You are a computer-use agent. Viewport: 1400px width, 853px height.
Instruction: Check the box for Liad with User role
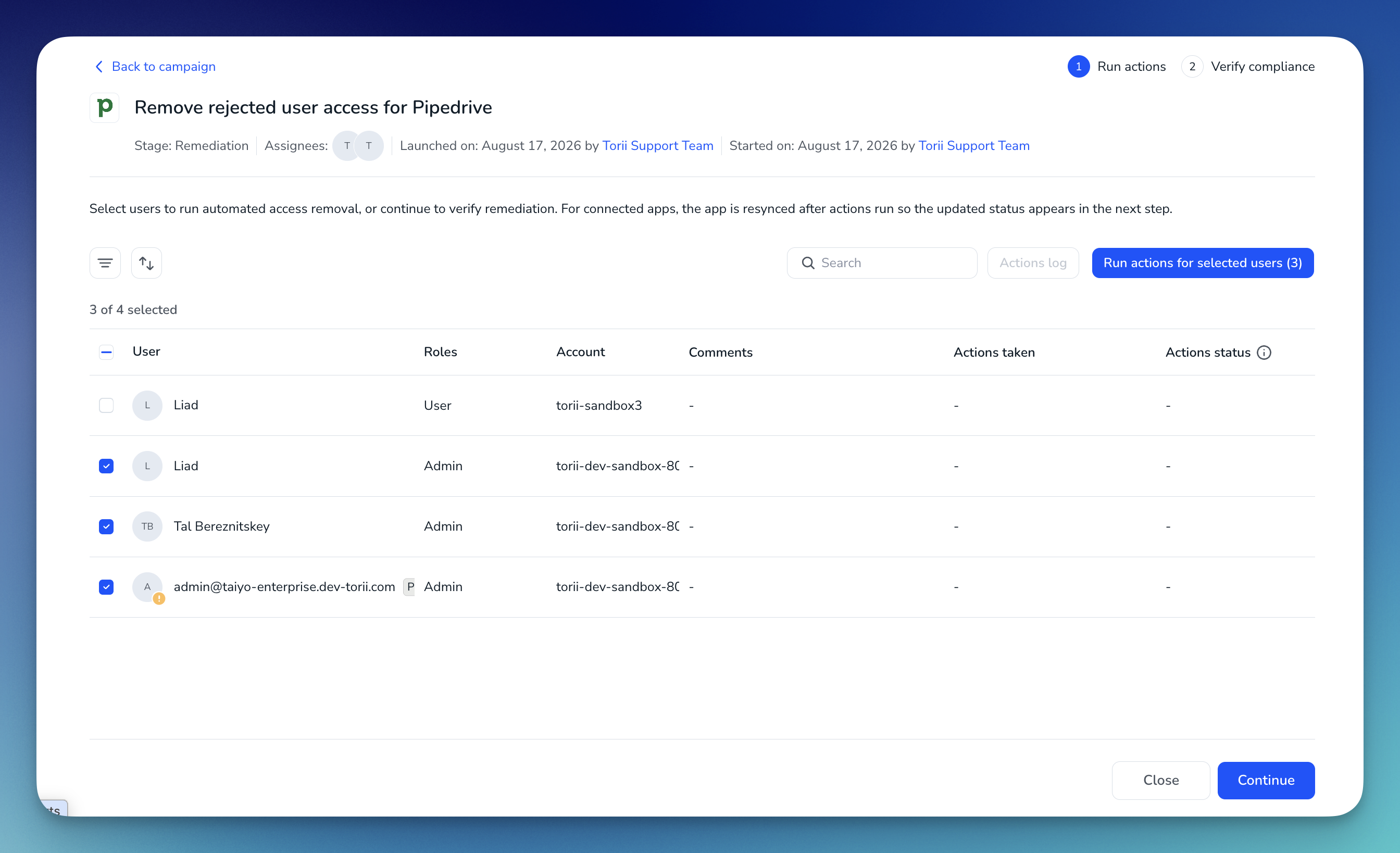pyautogui.click(x=106, y=406)
